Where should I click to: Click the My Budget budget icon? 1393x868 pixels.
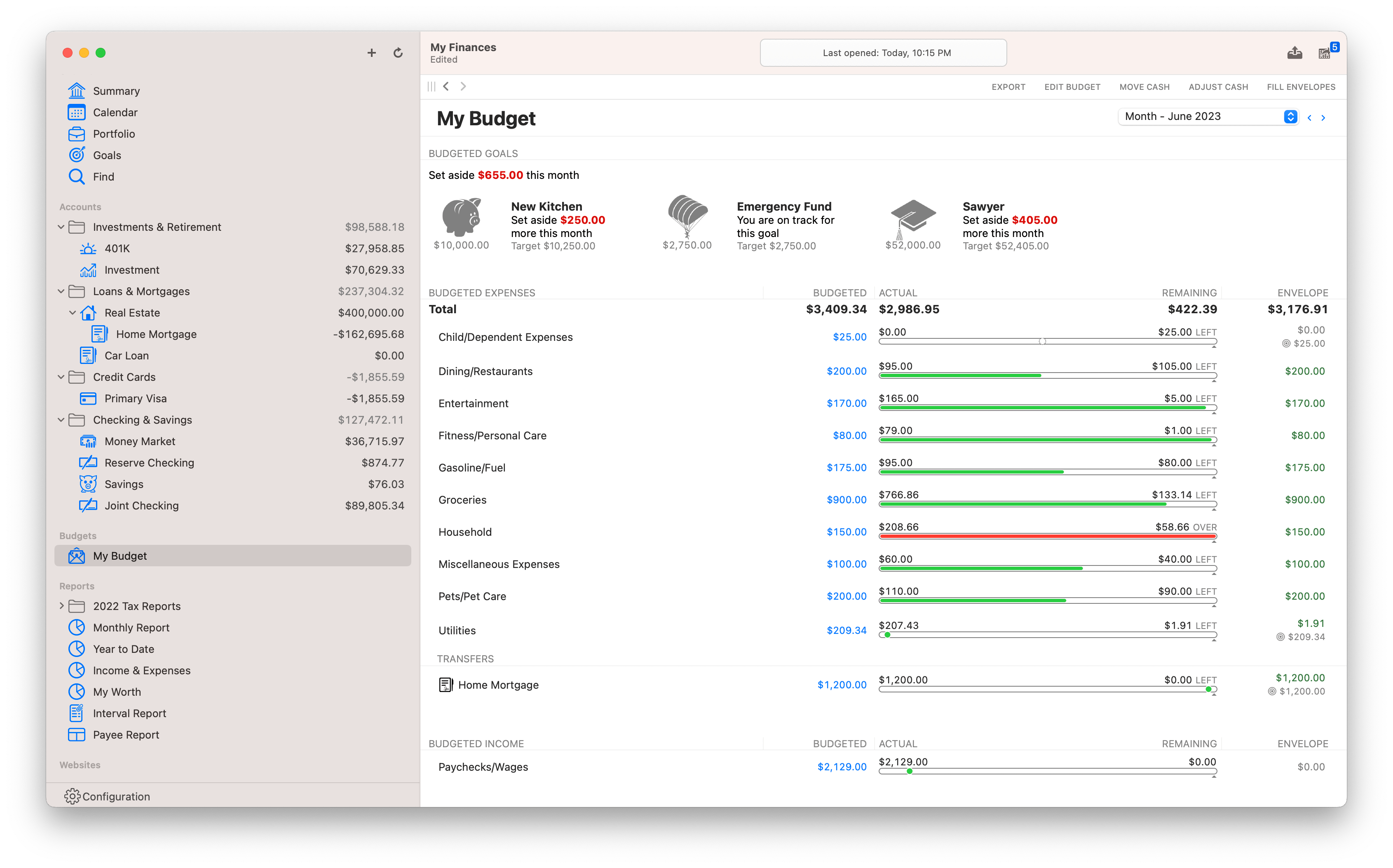tap(77, 556)
